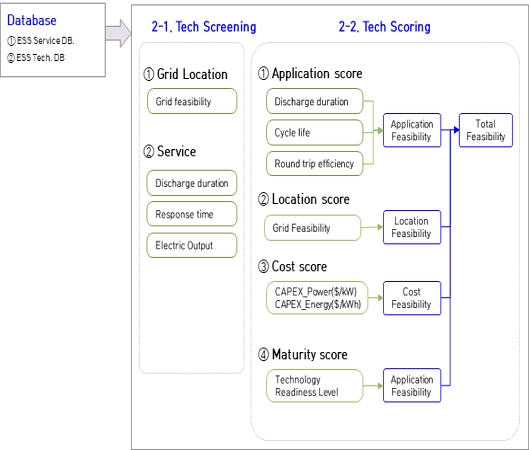Viewport: 529px width, 450px height.
Task: Click the CAPEX_Power and CAPEX_Energy box
Action: (x=317, y=298)
